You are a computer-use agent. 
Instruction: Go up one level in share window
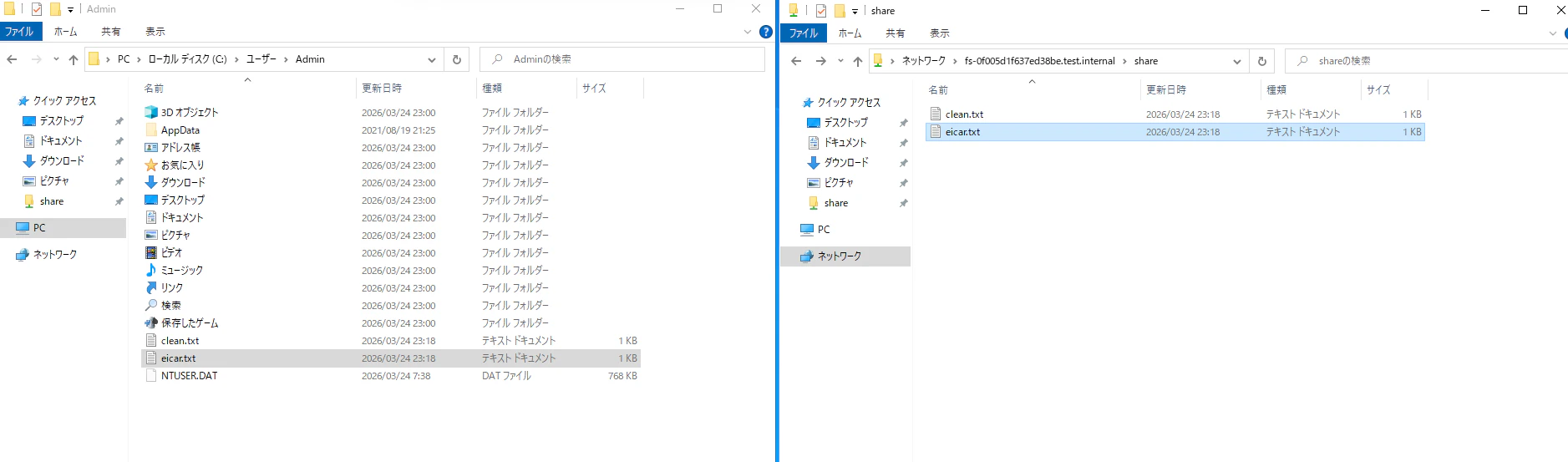click(858, 61)
